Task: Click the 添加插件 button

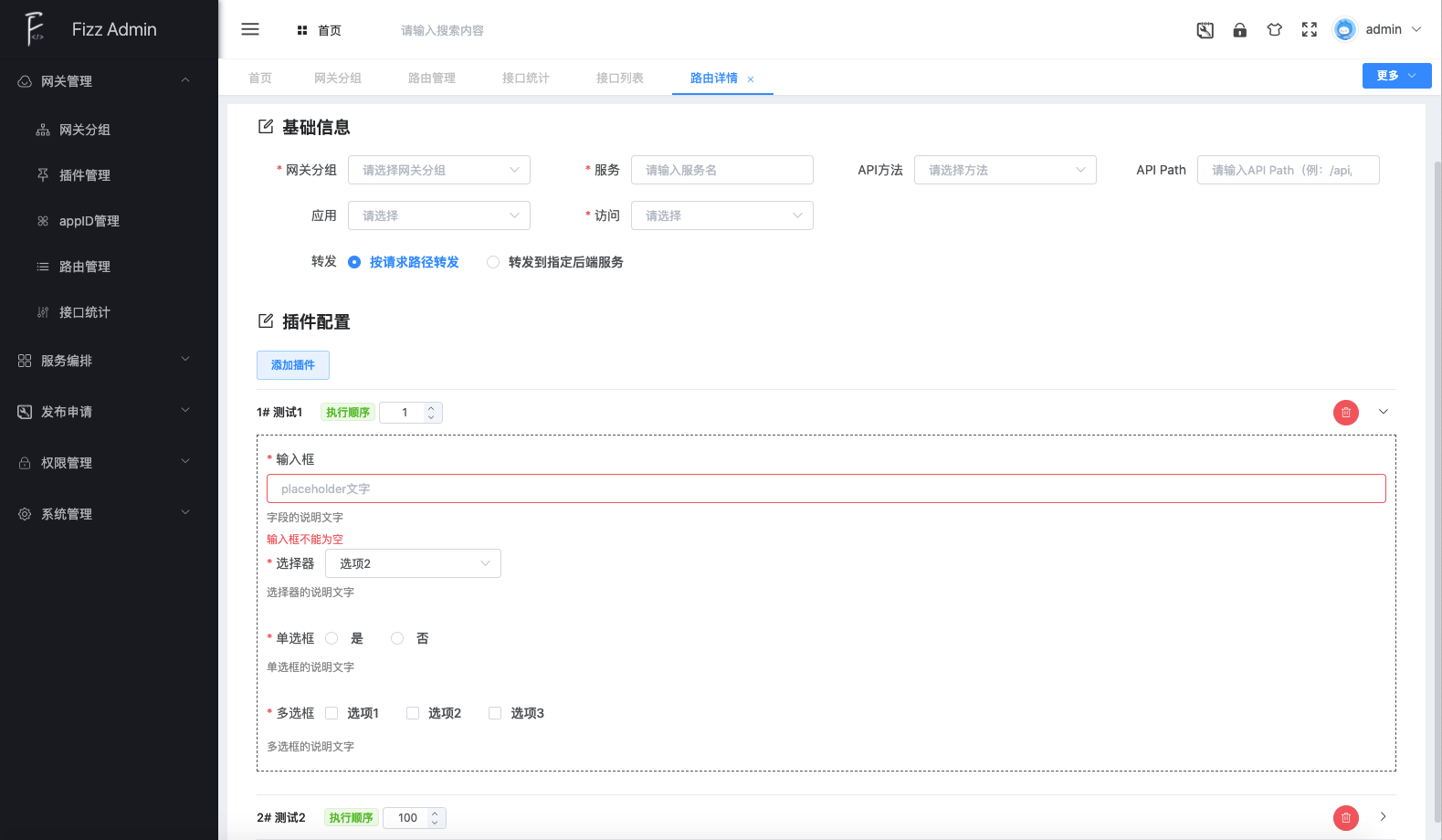Action: pos(292,365)
